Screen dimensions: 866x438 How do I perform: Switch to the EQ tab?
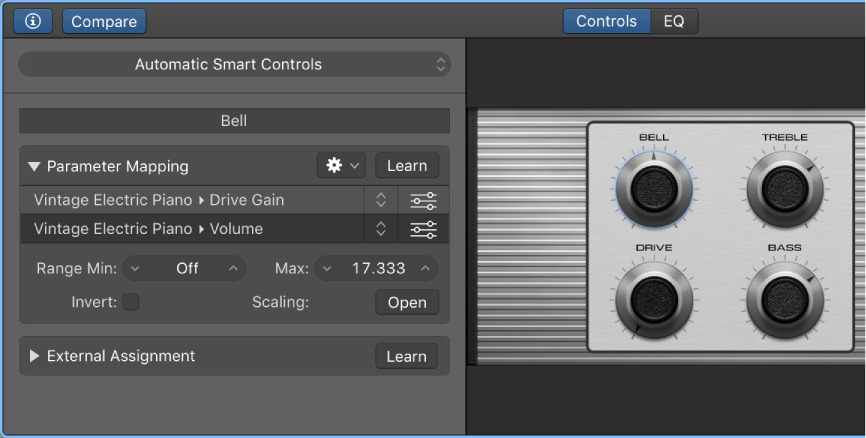pos(674,21)
